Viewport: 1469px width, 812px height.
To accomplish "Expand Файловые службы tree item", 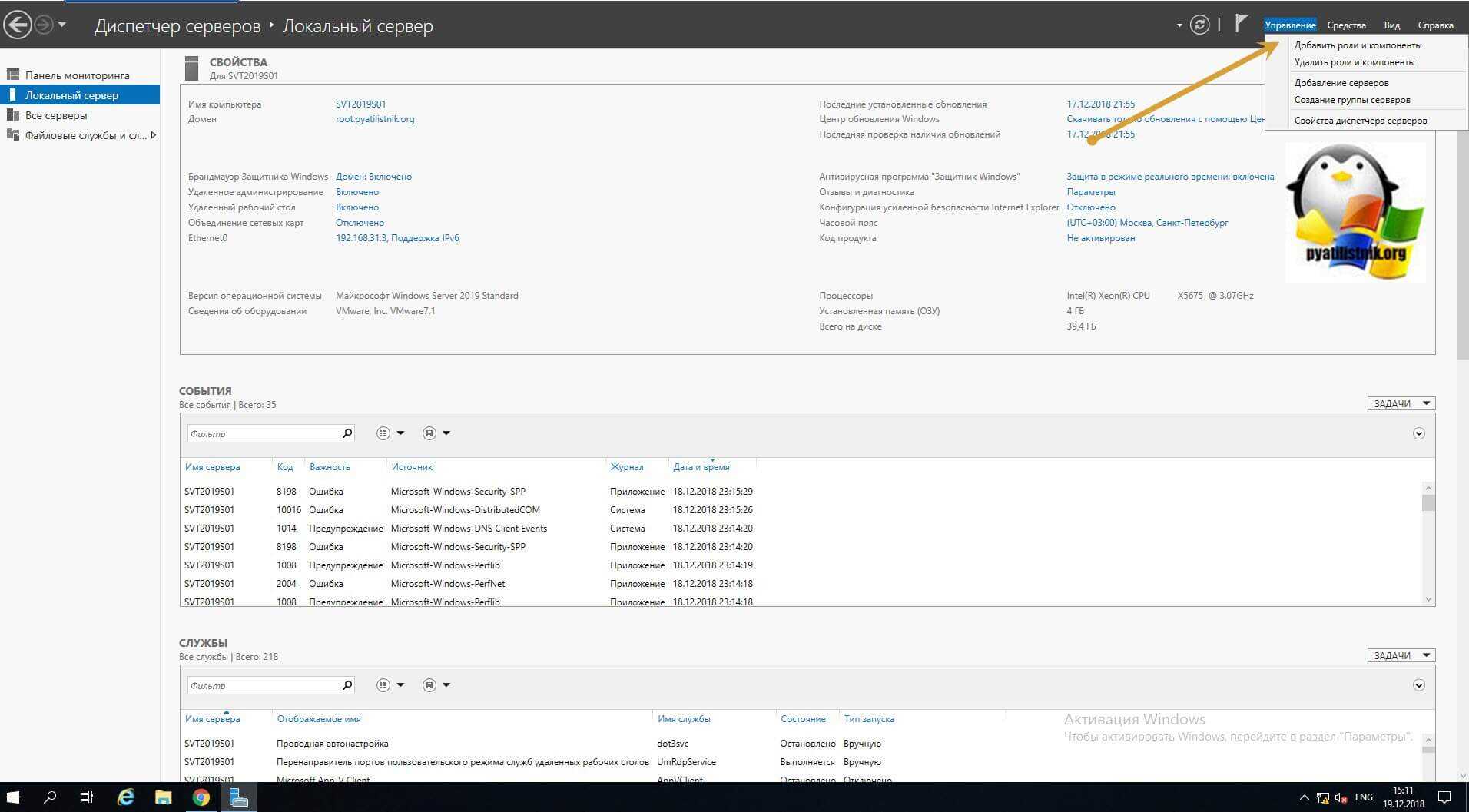I will 153,135.
